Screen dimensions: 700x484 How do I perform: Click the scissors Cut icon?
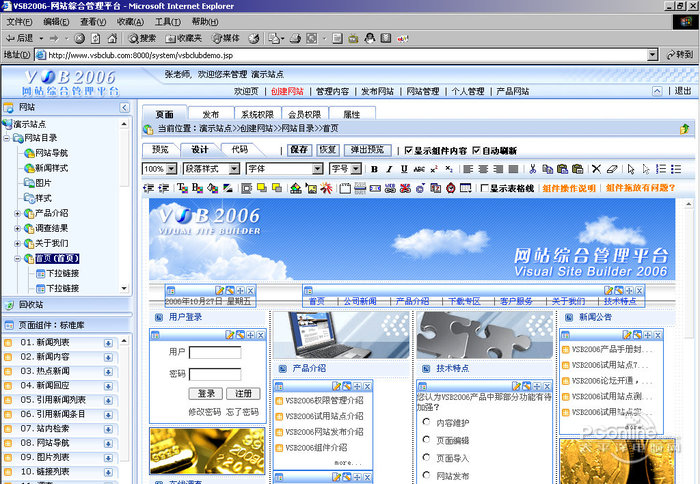[x=533, y=169]
